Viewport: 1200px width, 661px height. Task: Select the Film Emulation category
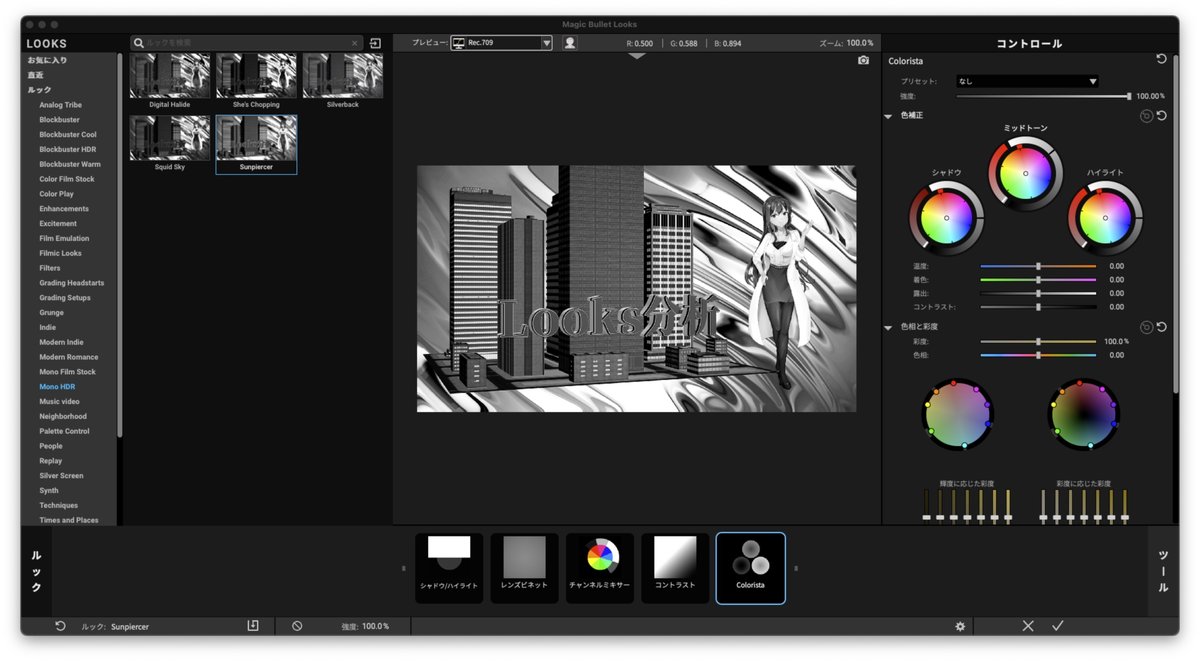64,238
